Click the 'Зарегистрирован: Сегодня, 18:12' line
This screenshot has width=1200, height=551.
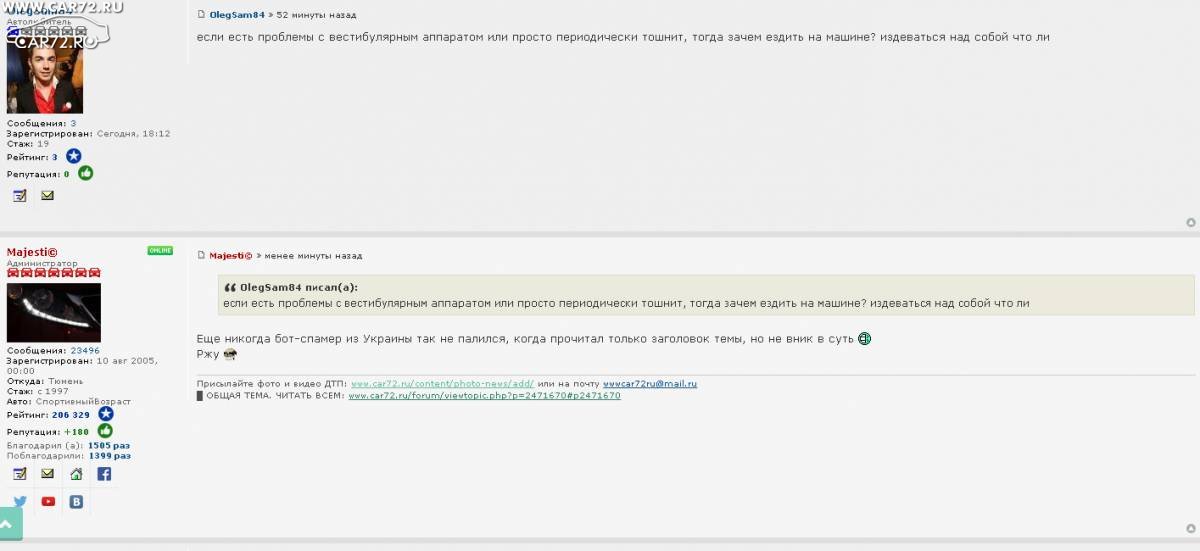[x=89, y=134]
